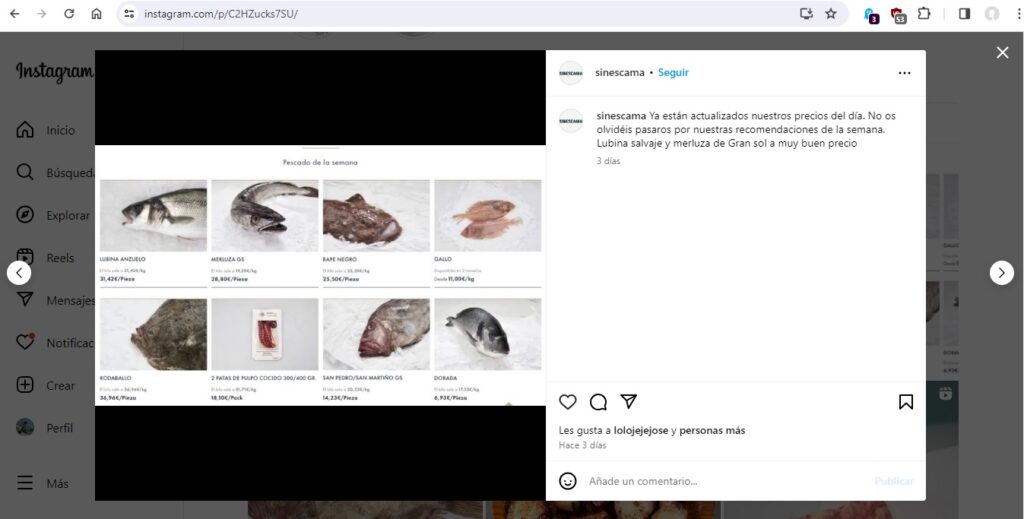The width and height of the screenshot is (1024, 519).
Task: Install app icon in address bar
Action: click(806, 14)
